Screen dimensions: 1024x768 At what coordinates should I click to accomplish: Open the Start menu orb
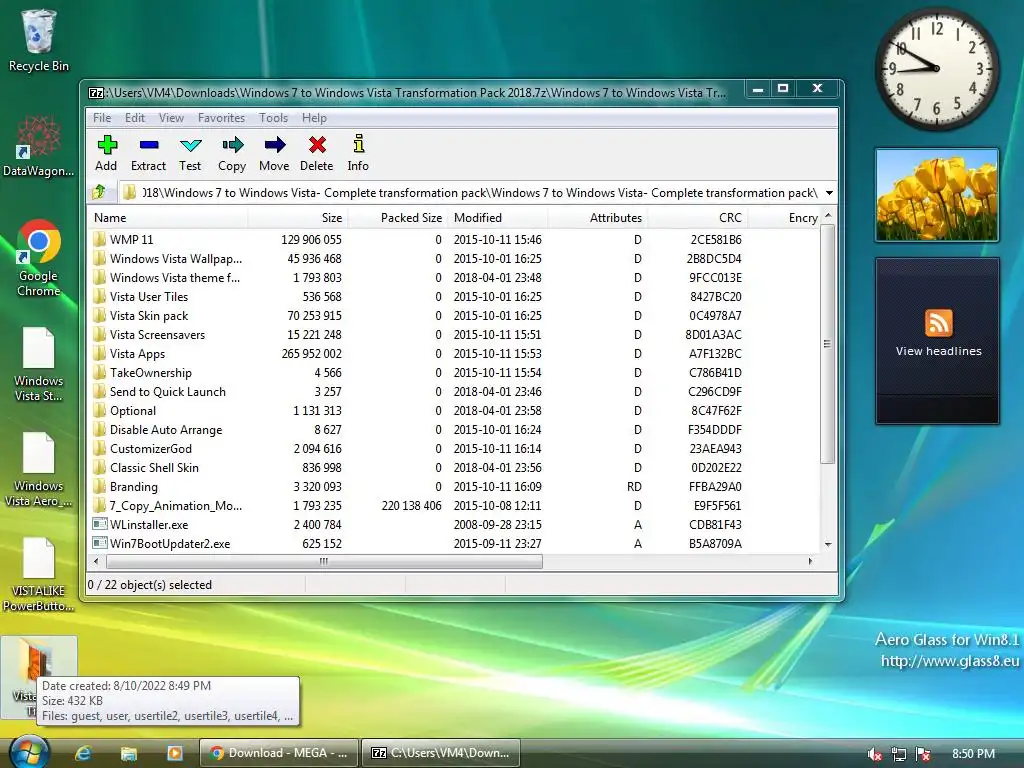(29, 752)
